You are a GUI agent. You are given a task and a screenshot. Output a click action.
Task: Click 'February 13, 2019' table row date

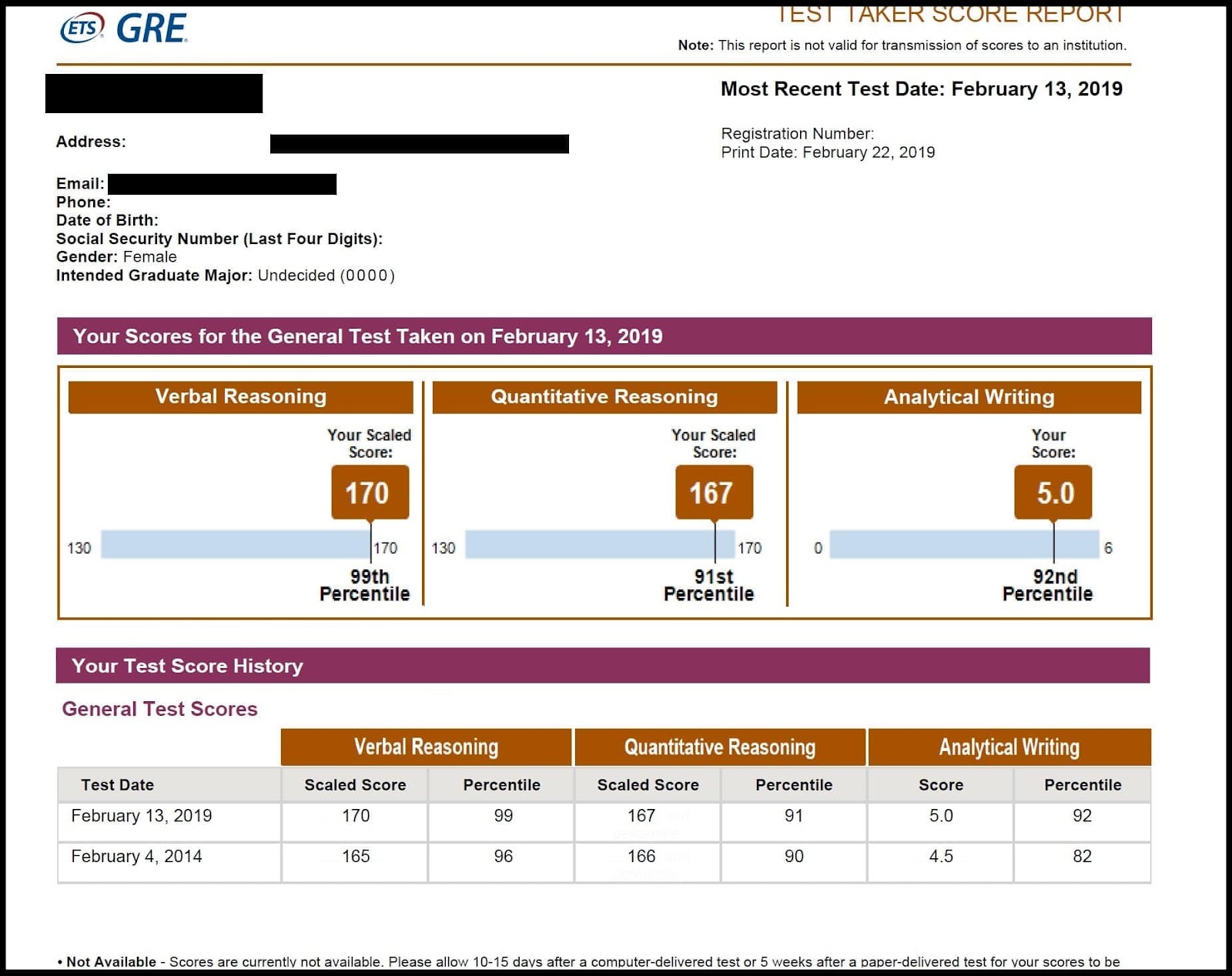[141, 816]
